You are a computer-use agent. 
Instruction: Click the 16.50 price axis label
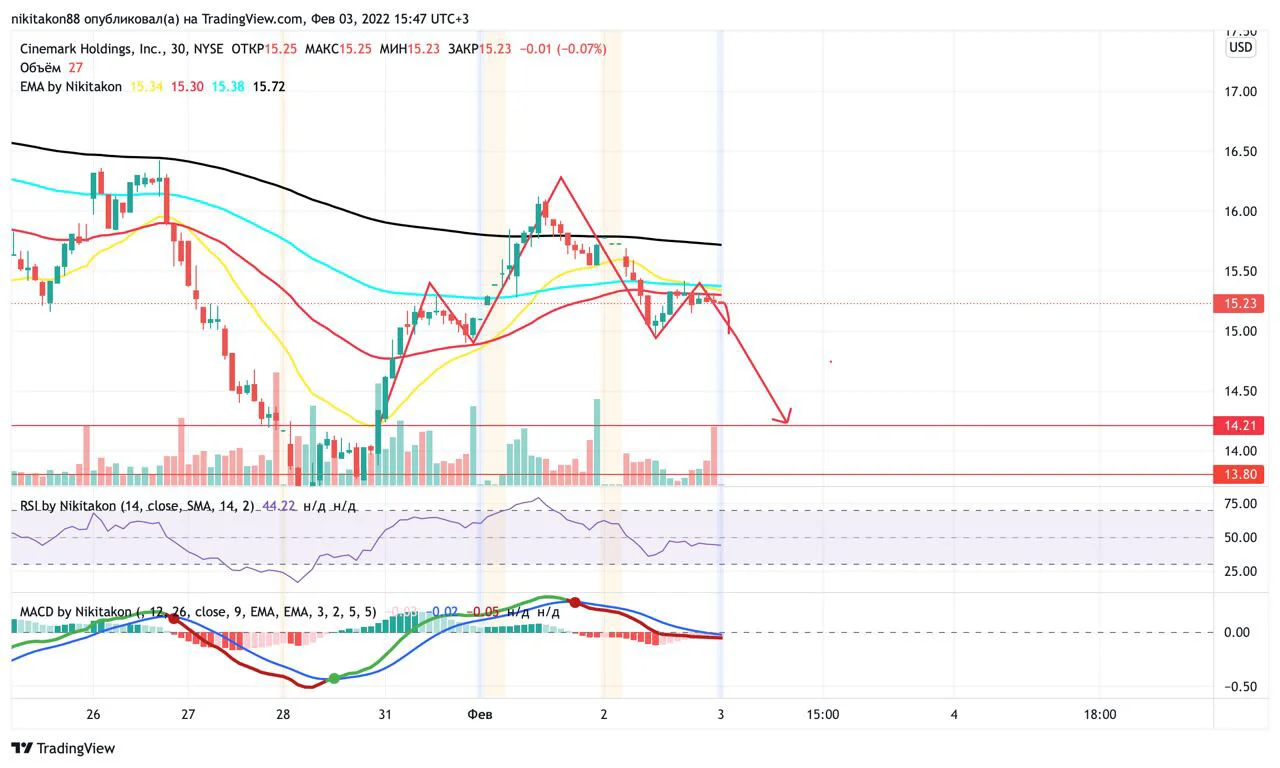tap(1241, 152)
